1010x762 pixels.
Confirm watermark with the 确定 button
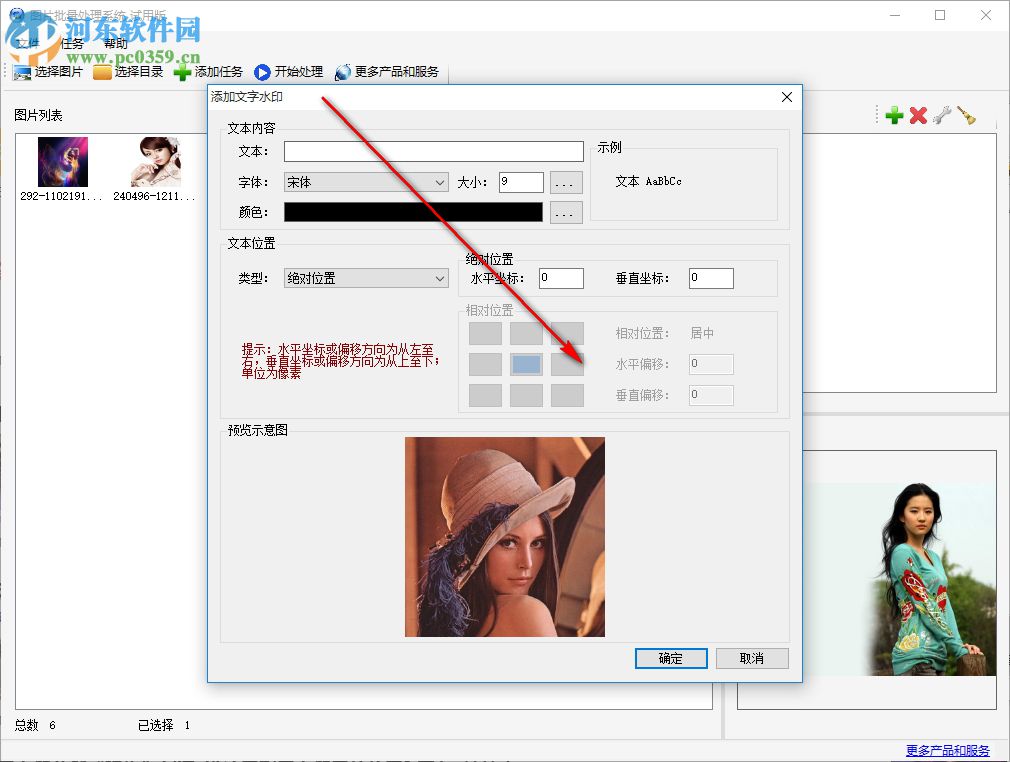click(670, 658)
